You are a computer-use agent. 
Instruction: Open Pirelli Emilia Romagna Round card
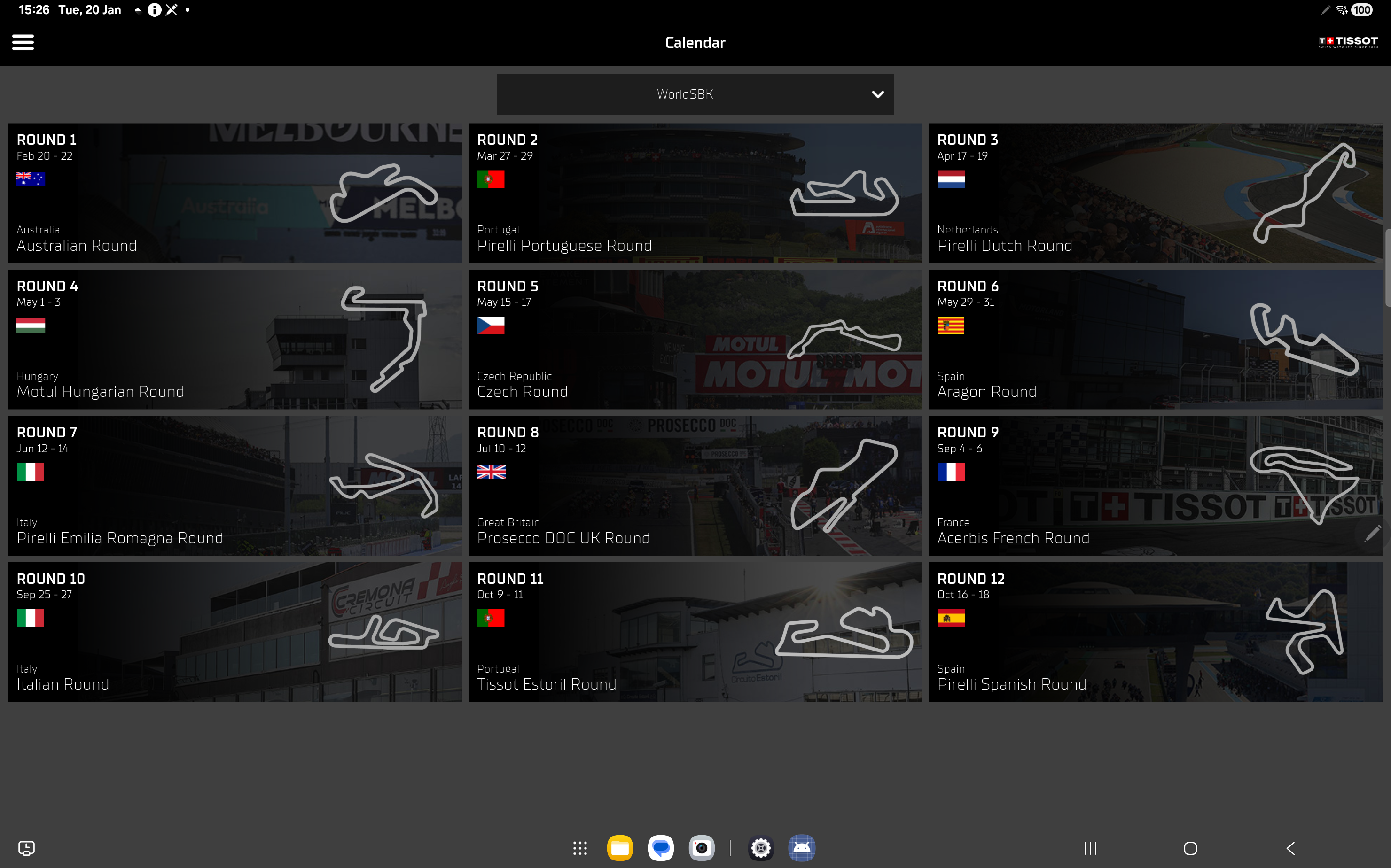coord(234,486)
